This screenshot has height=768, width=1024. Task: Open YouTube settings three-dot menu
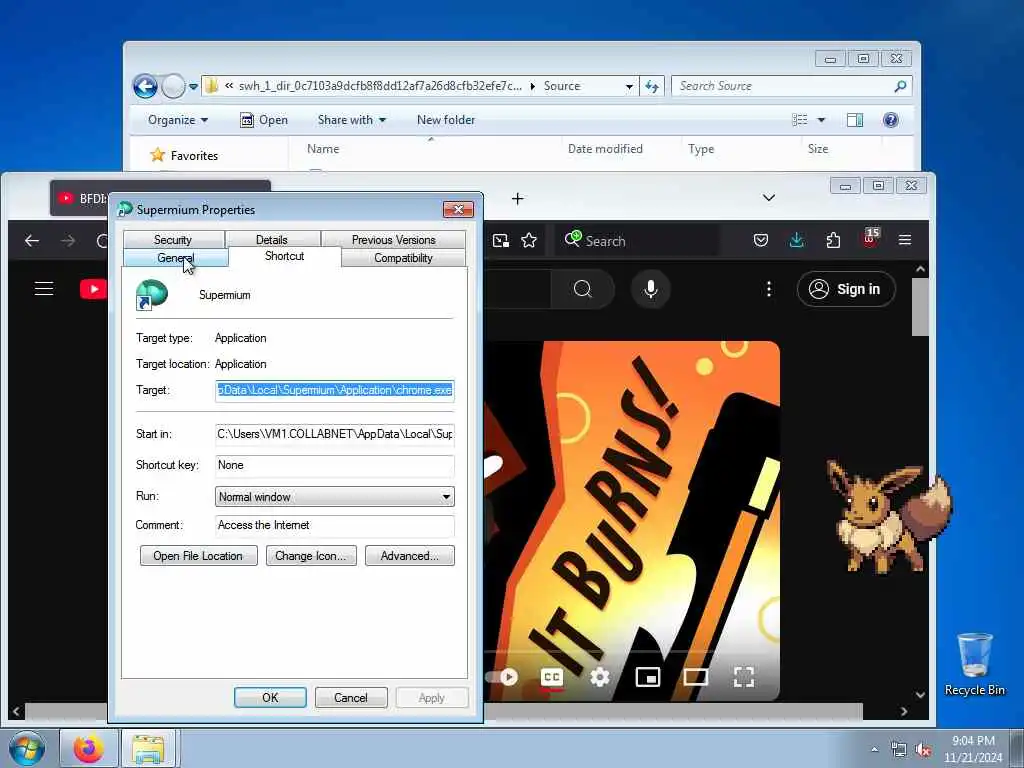point(769,289)
